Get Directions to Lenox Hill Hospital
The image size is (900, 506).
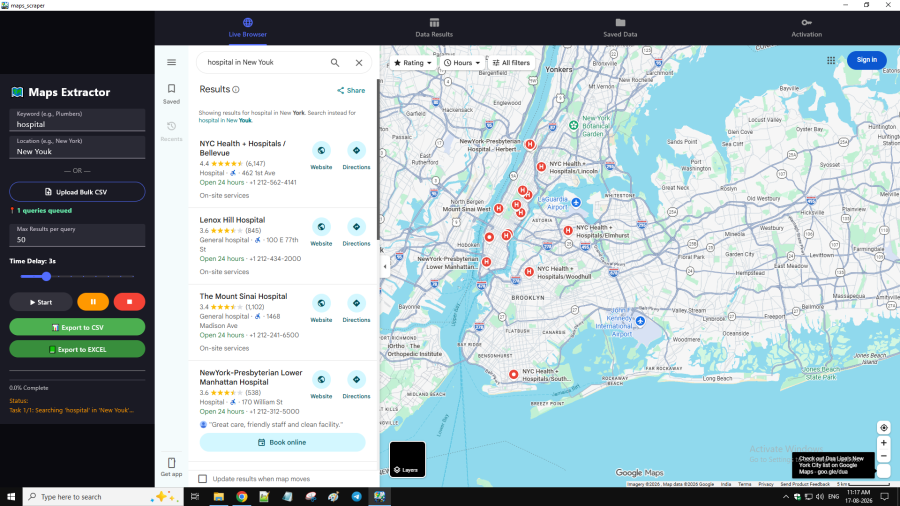[x=356, y=232]
